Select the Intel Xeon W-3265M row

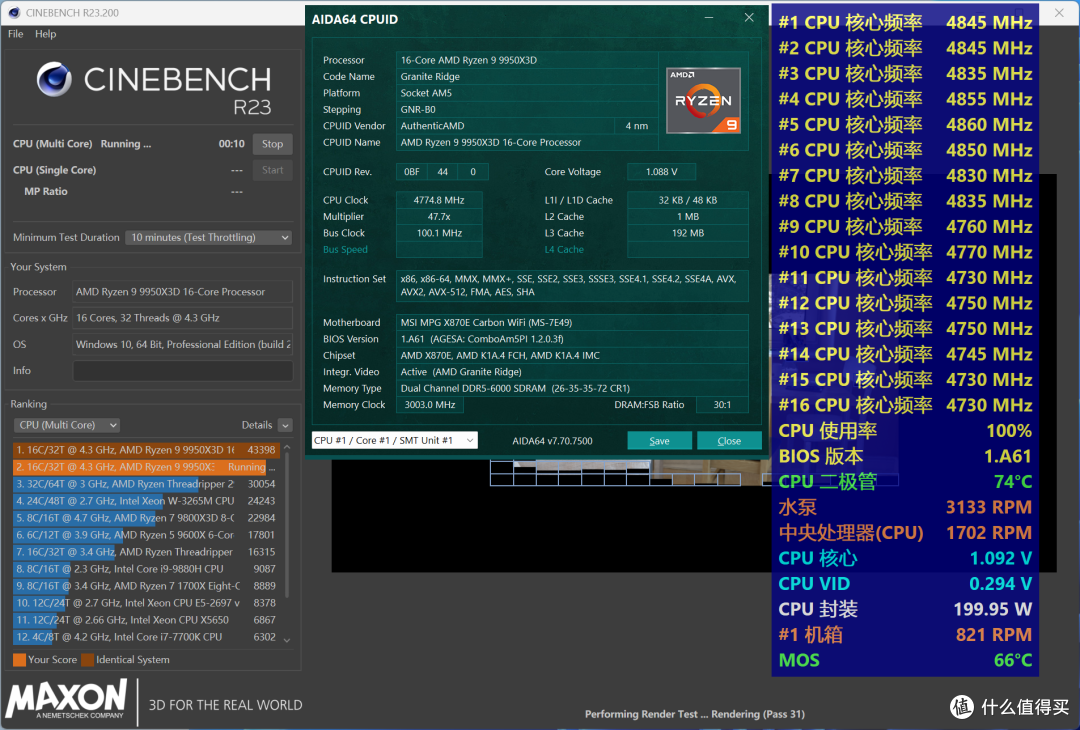[x=146, y=501]
